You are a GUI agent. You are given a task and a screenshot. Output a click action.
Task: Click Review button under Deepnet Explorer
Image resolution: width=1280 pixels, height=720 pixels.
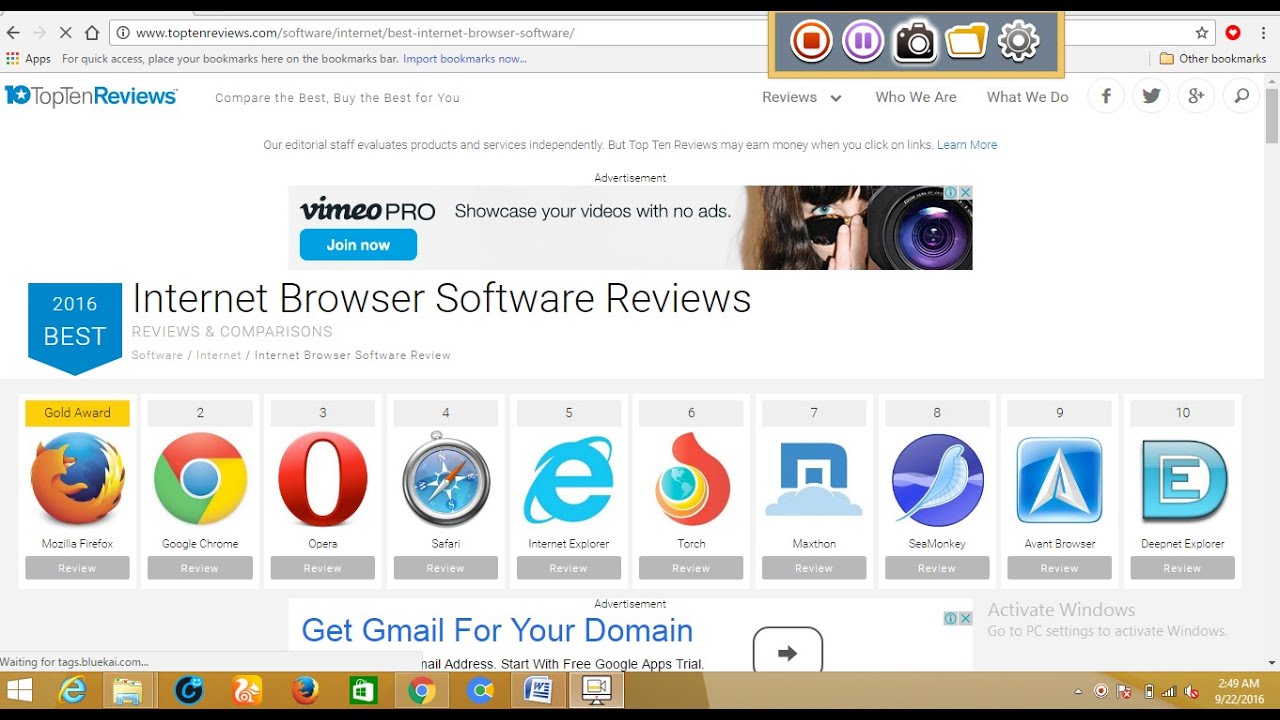coord(1183,568)
